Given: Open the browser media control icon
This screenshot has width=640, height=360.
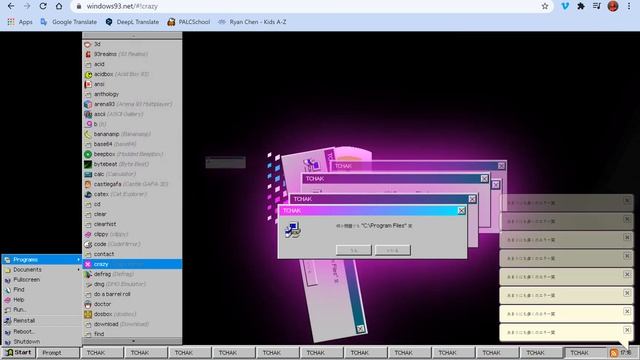Looking at the screenshot, I should 597,6.
